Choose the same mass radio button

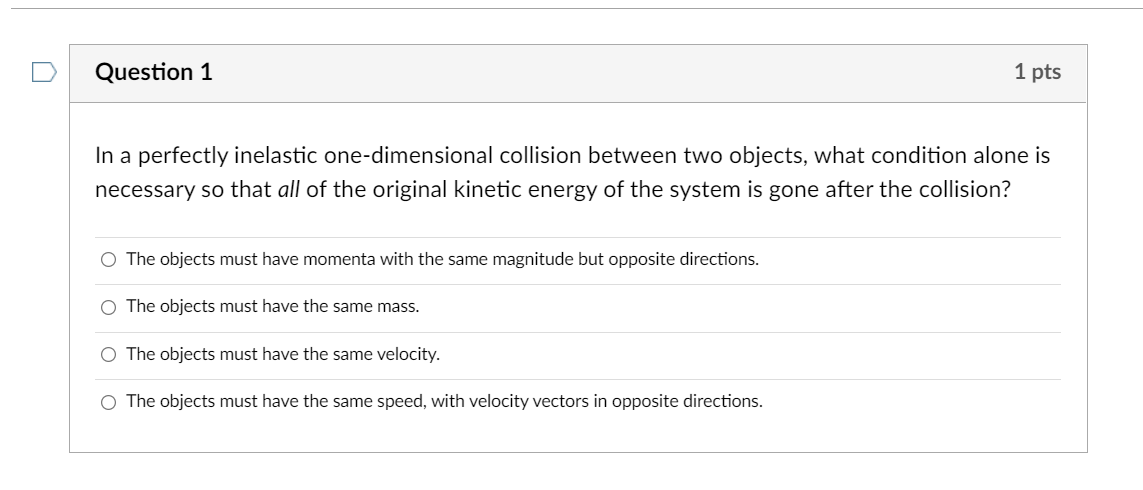[108, 307]
